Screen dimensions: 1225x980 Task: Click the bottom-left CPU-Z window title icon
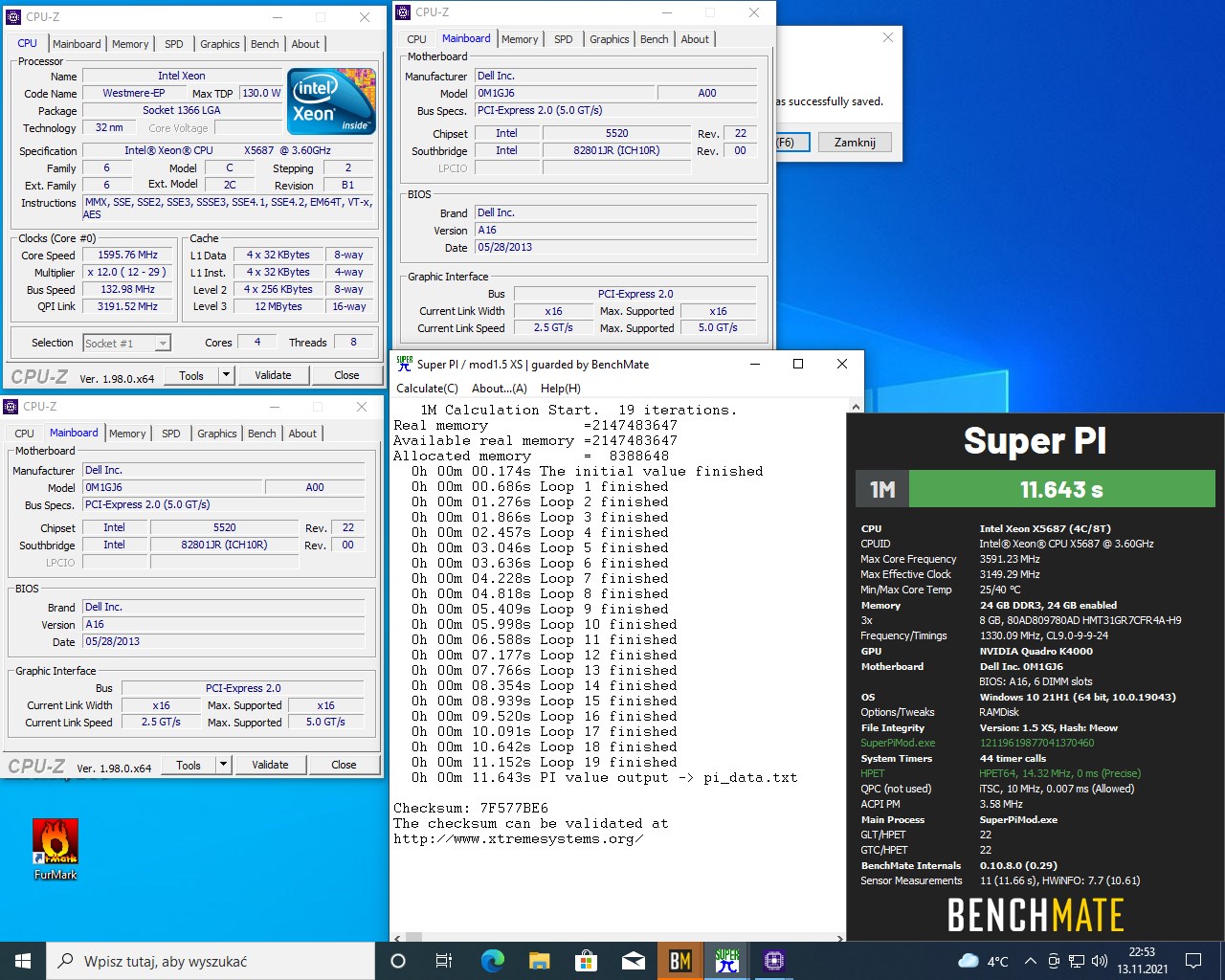point(11,406)
